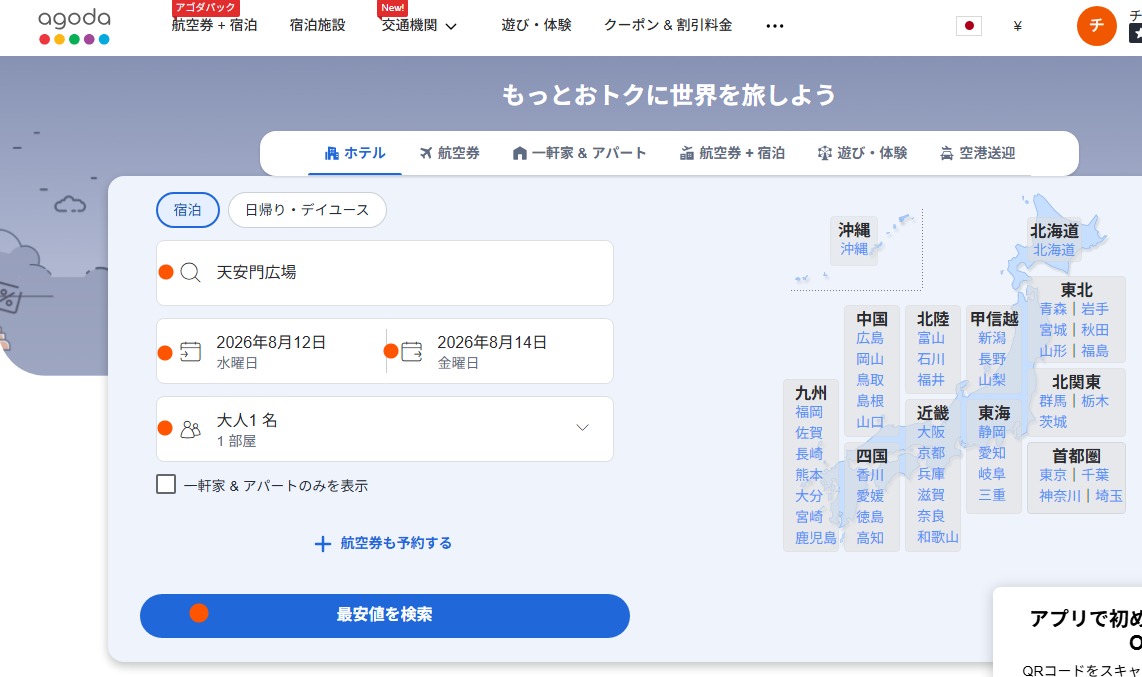The image size is (1142, 677).
Task: Switch to the ホテル search tab
Action: click(x=355, y=153)
